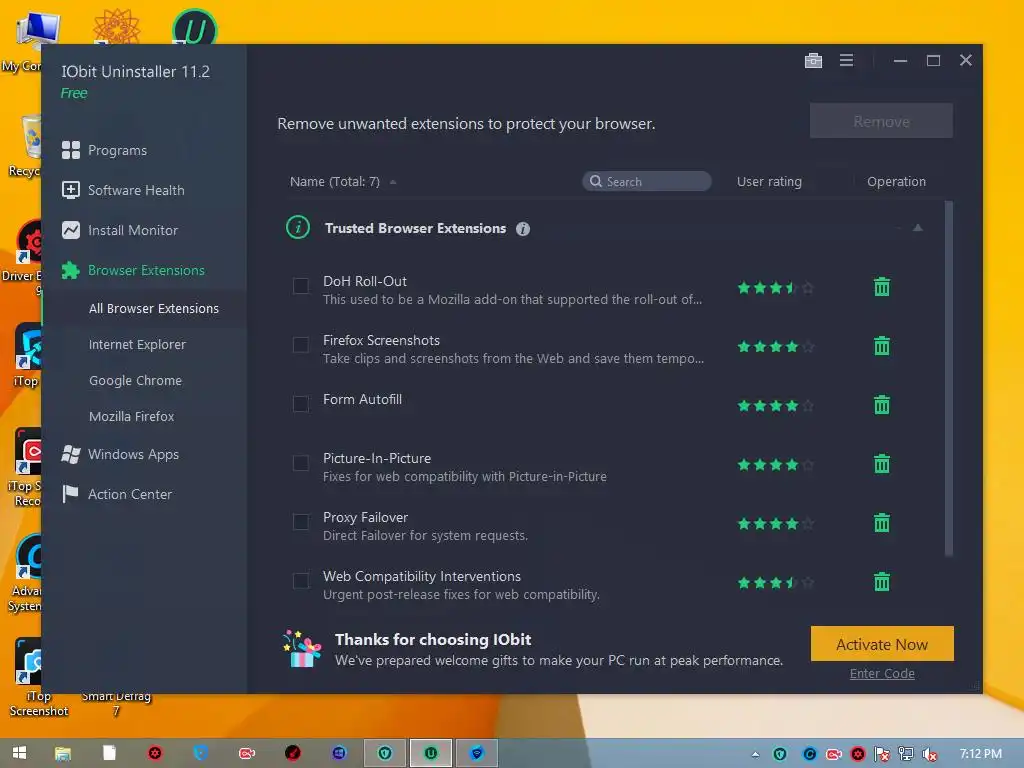Check the Form Autofill checkbox
This screenshot has height=768, width=1024.
coord(300,404)
